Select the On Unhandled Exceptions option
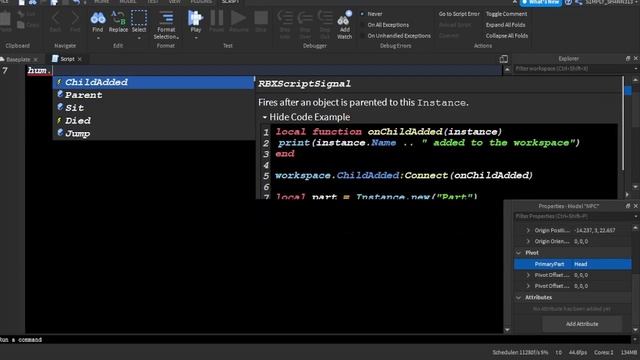The width and height of the screenshot is (640, 360). click(x=395, y=36)
